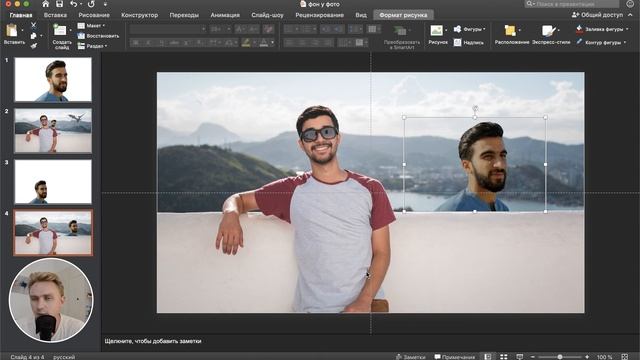Open the Рисование tab

pyautogui.click(x=94, y=15)
